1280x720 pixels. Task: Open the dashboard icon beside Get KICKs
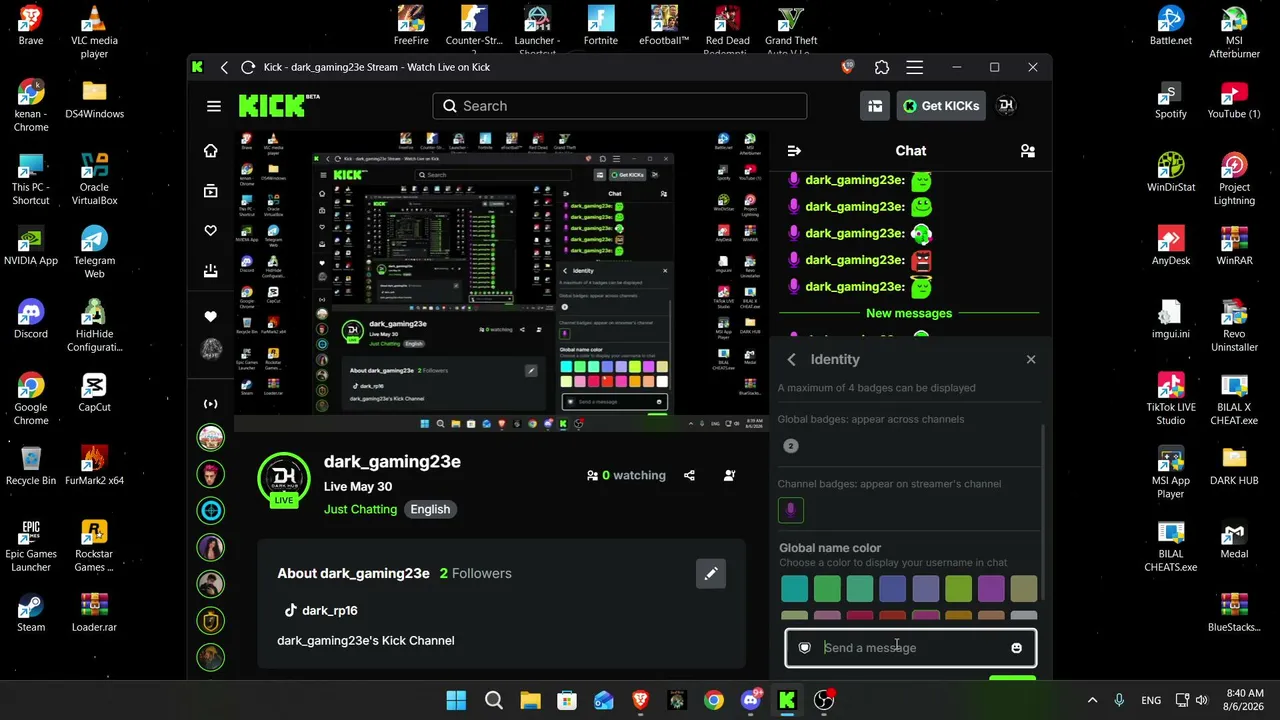click(x=875, y=106)
